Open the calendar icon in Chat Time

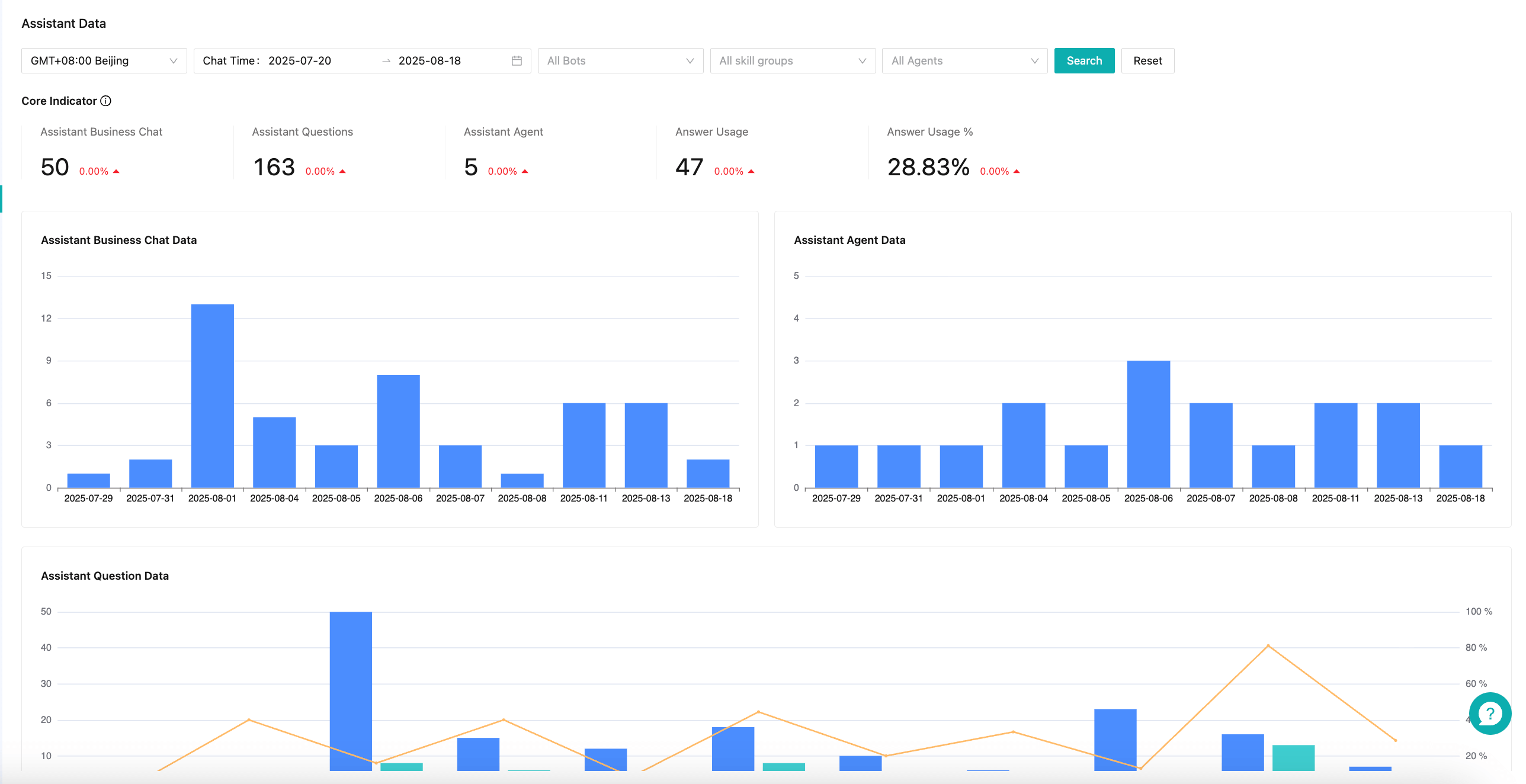click(x=517, y=61)
